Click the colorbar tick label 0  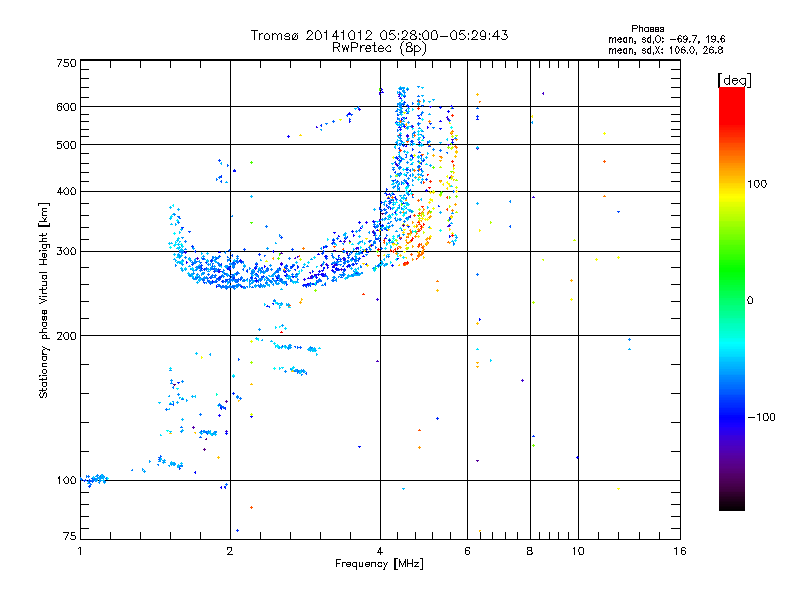point(750,301)
